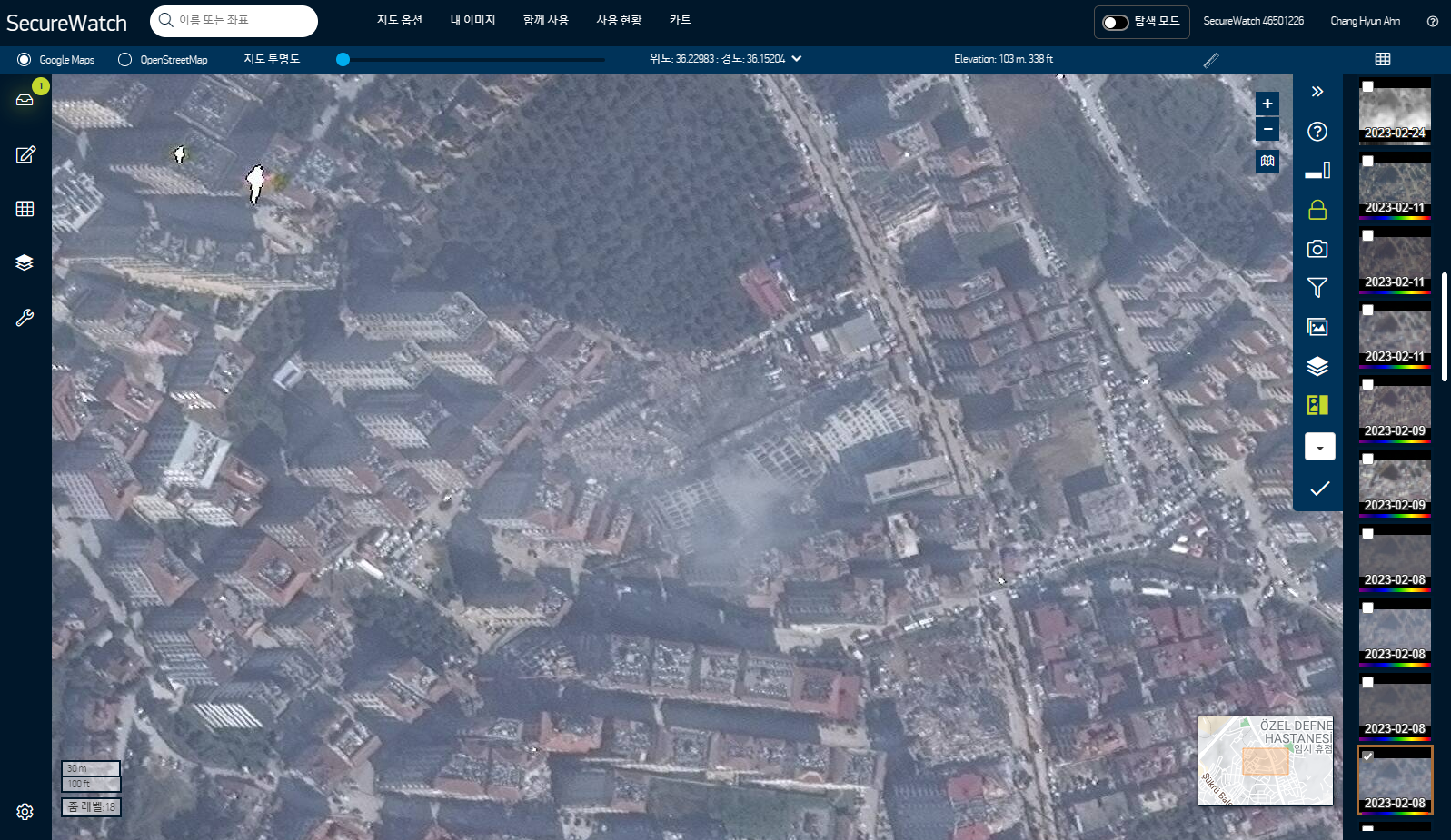Open the 지도 옵션 menu

tap(400, 20)
